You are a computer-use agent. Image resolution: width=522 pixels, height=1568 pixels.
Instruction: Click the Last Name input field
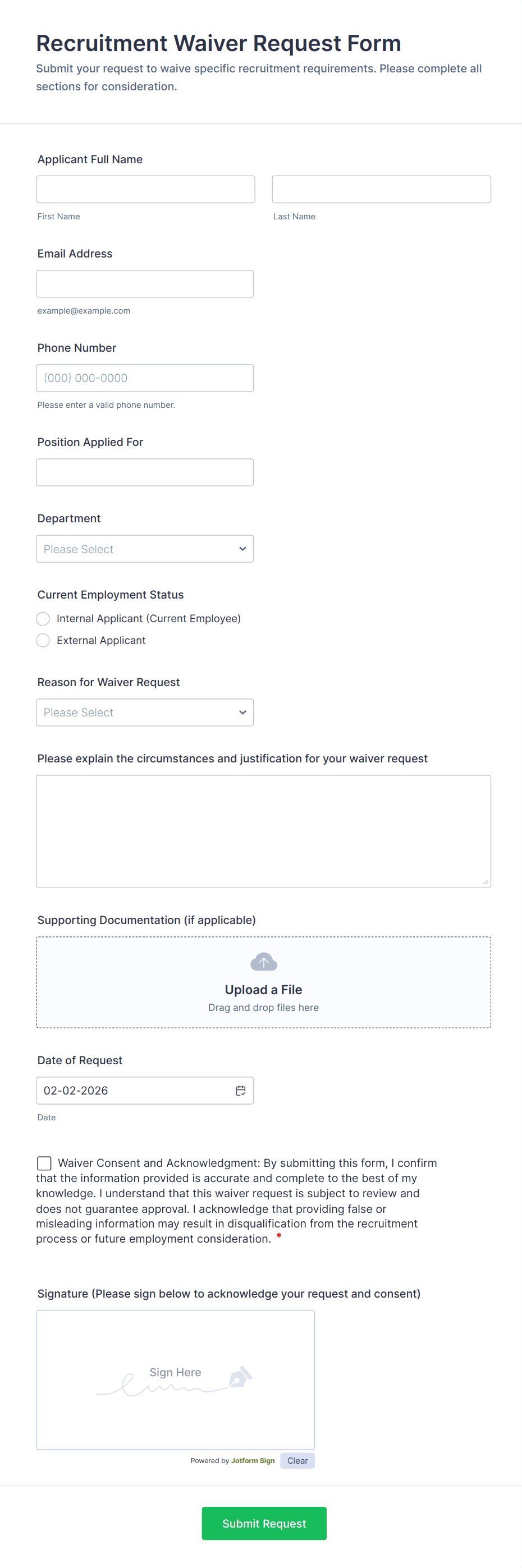(x=381, y=189)
